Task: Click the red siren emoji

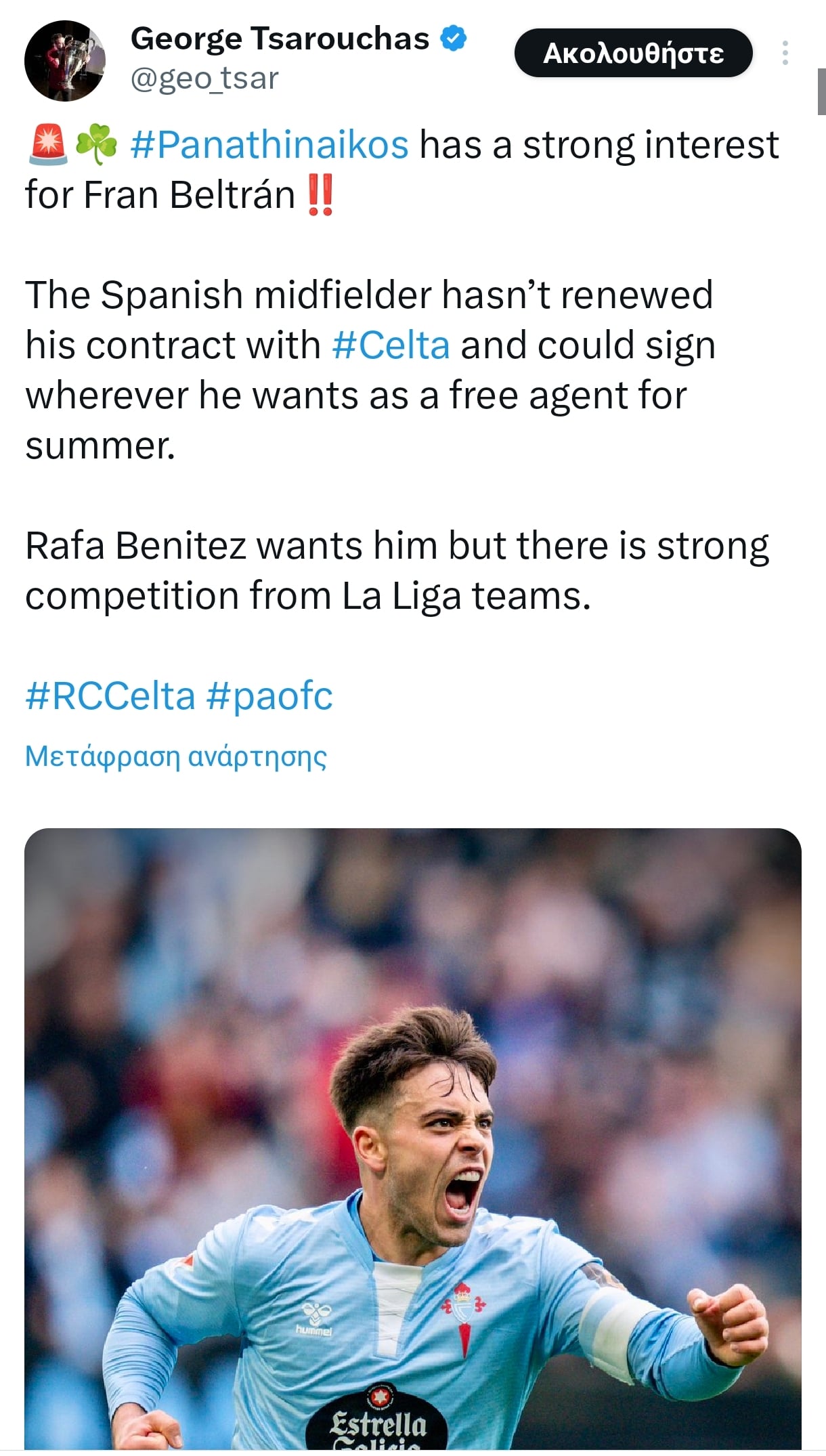Action: pos(48,145)
